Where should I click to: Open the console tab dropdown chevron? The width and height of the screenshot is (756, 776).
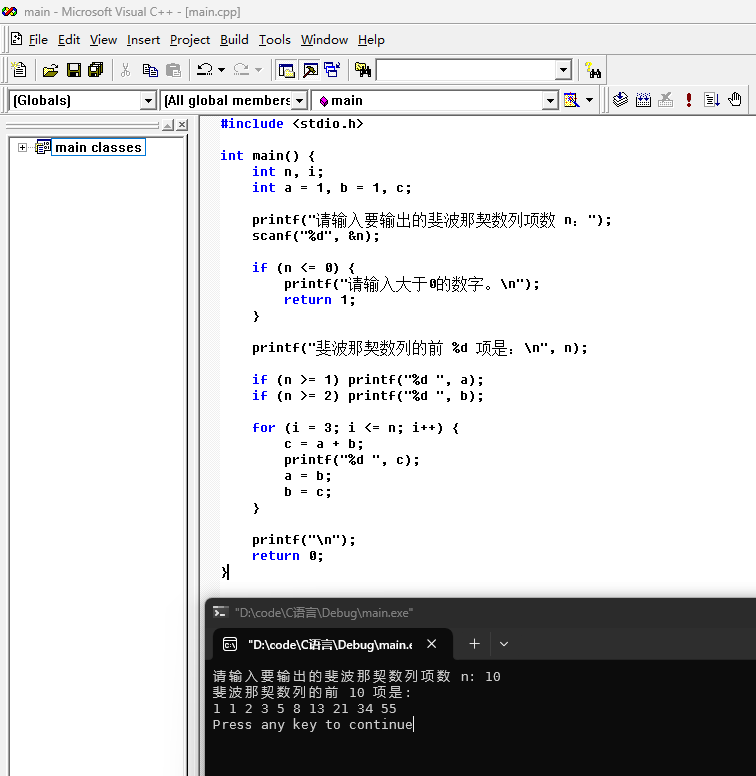pos(504,644)
